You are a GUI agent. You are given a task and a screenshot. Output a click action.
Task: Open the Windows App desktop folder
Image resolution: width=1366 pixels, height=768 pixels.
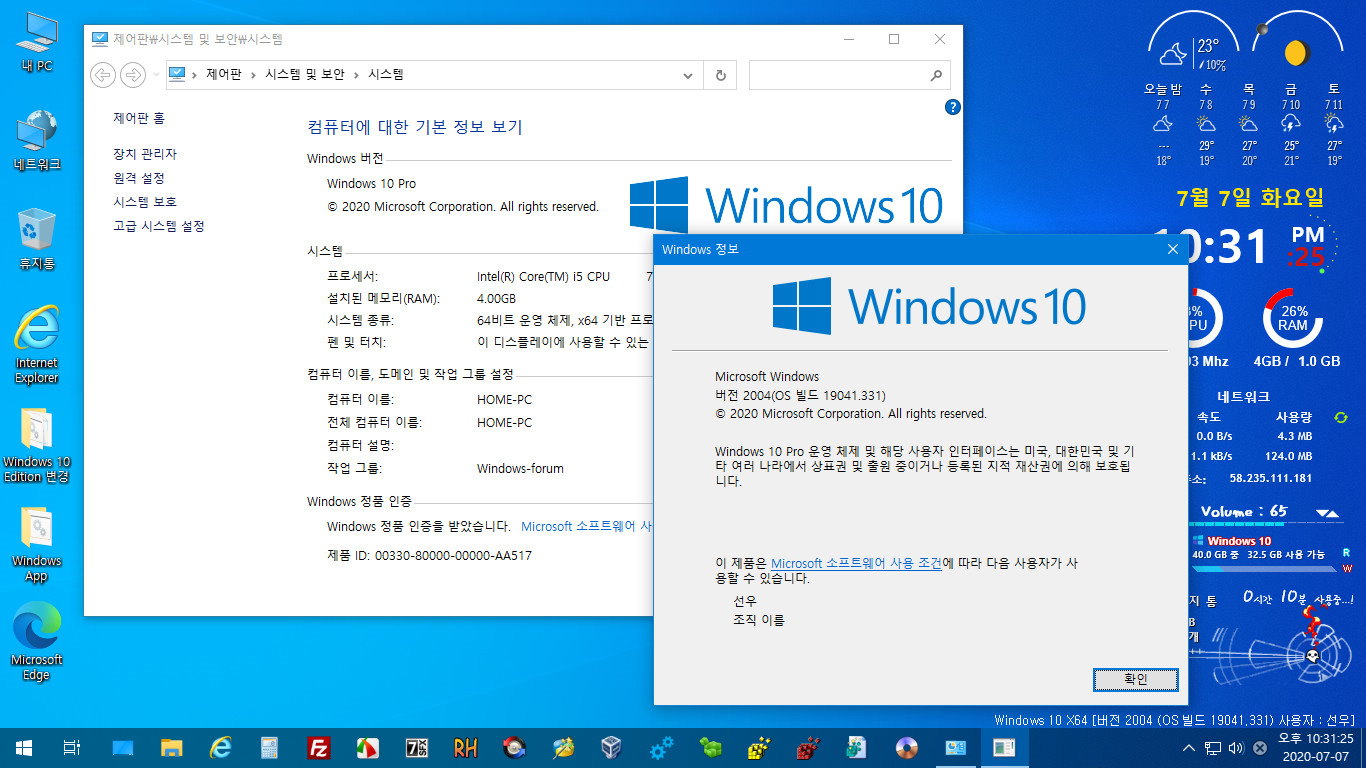[37, 544]
